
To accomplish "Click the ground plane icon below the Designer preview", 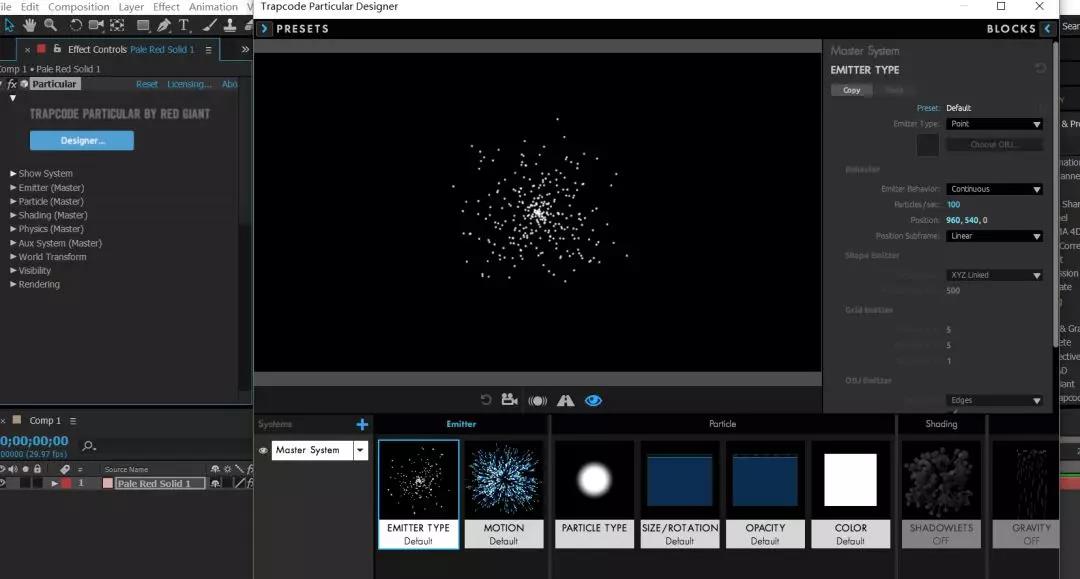I will [565, 401].
